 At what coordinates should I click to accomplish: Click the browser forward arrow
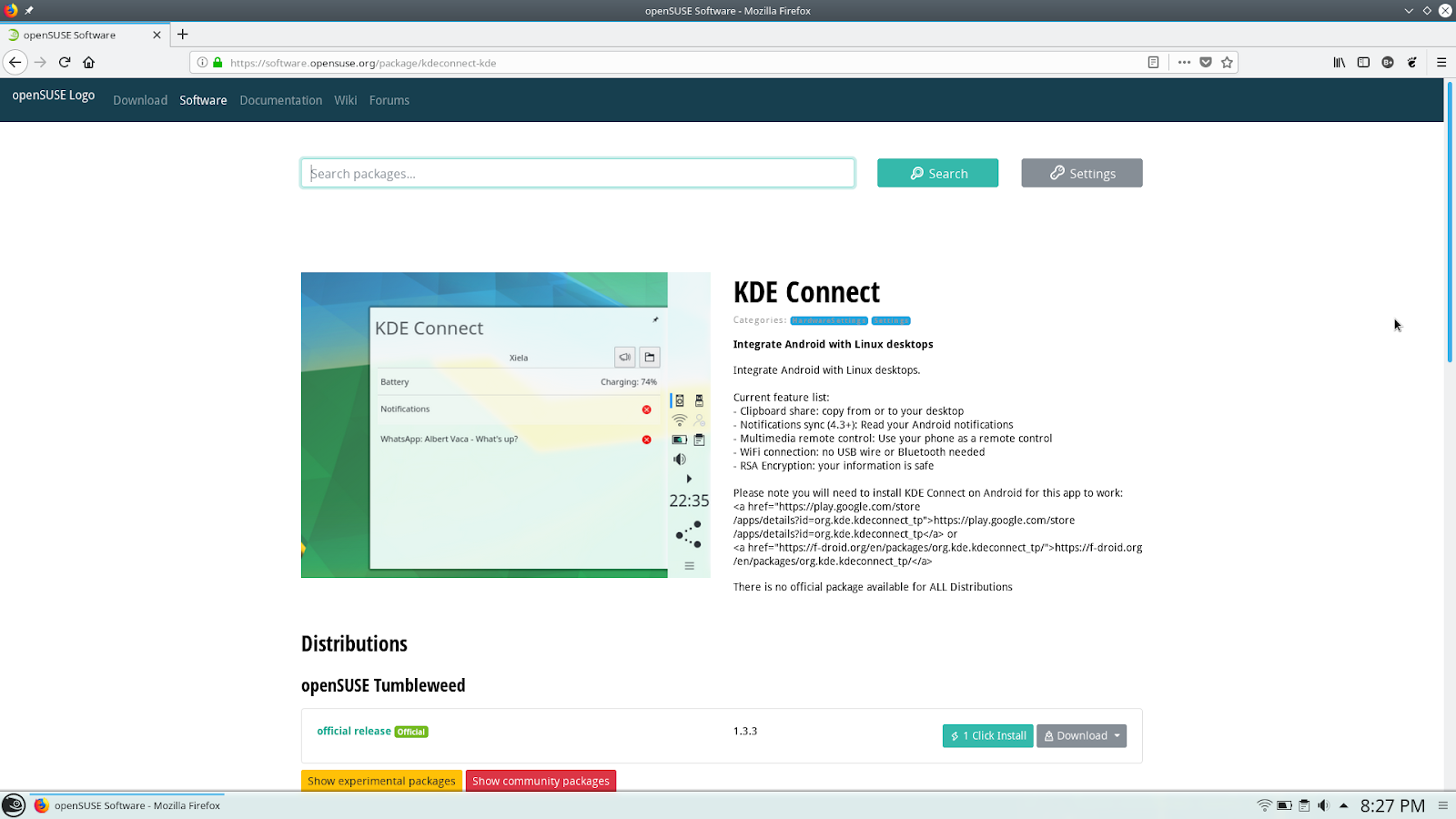point(40,62)
